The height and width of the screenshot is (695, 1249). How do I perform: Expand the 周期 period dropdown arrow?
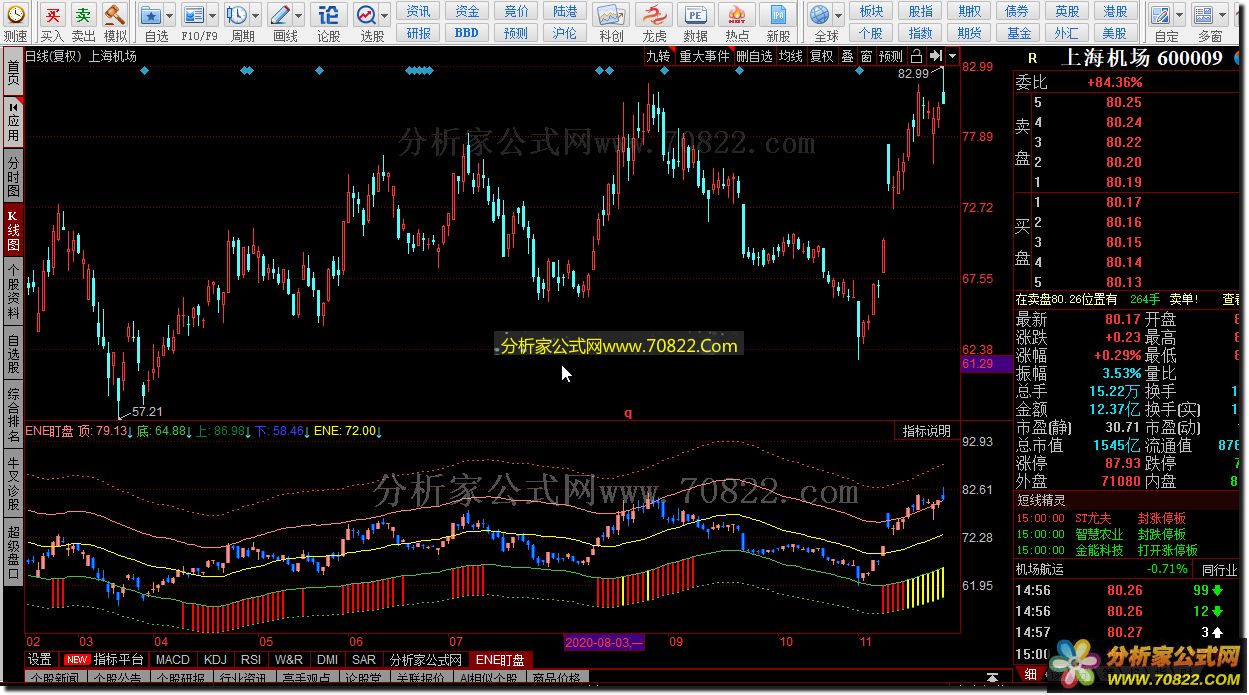coord(256,15)
